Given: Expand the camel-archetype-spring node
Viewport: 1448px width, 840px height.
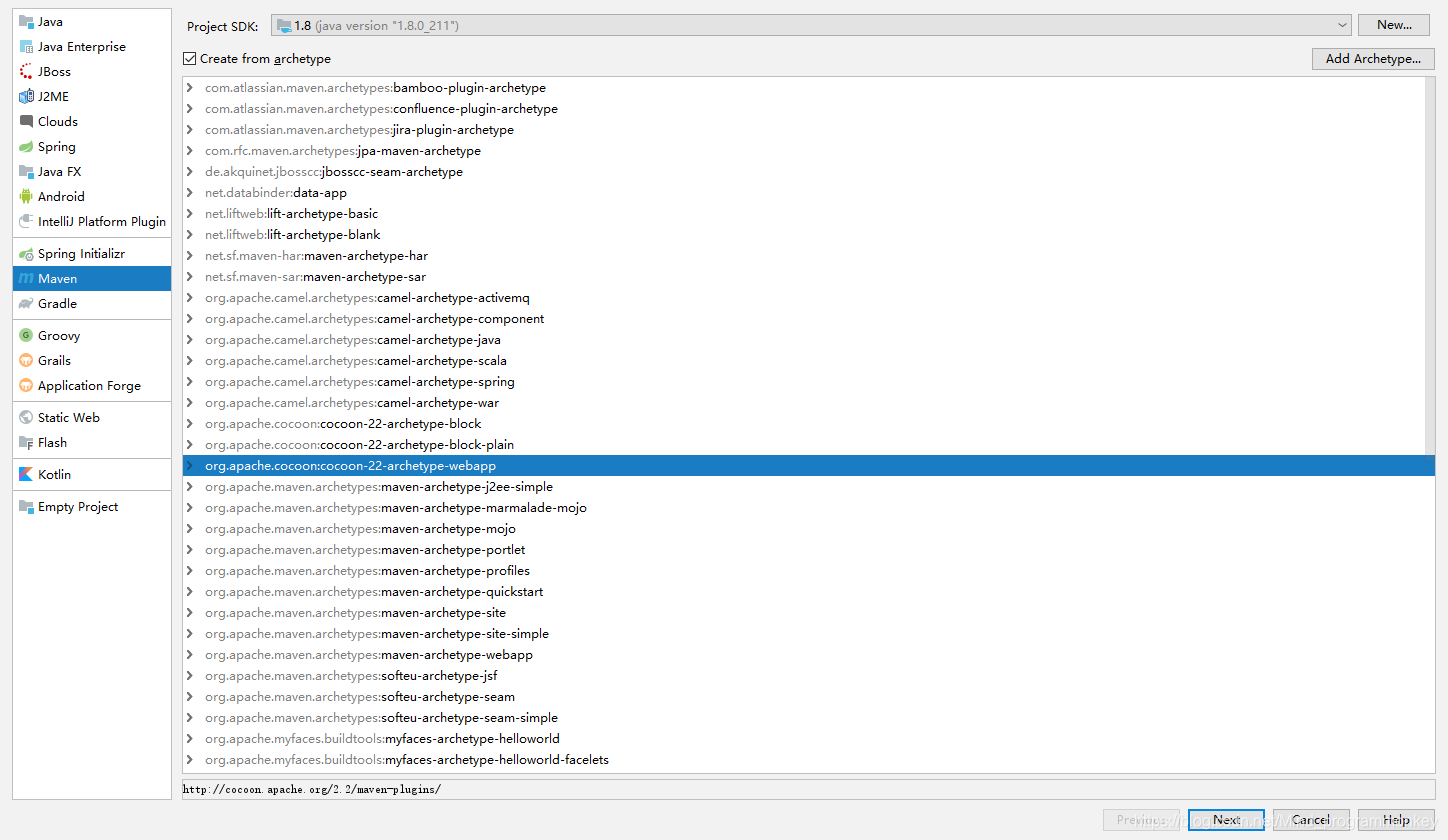Looking at the screenshot, I should click(x=189, y=382).
